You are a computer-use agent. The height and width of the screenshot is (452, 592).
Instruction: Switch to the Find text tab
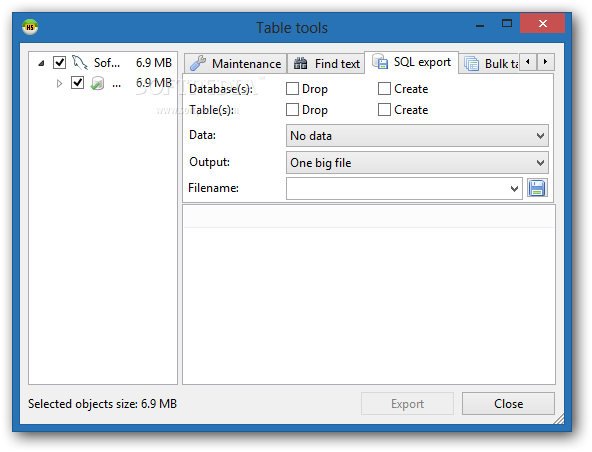pyautogui.click(x=326, y=63)
